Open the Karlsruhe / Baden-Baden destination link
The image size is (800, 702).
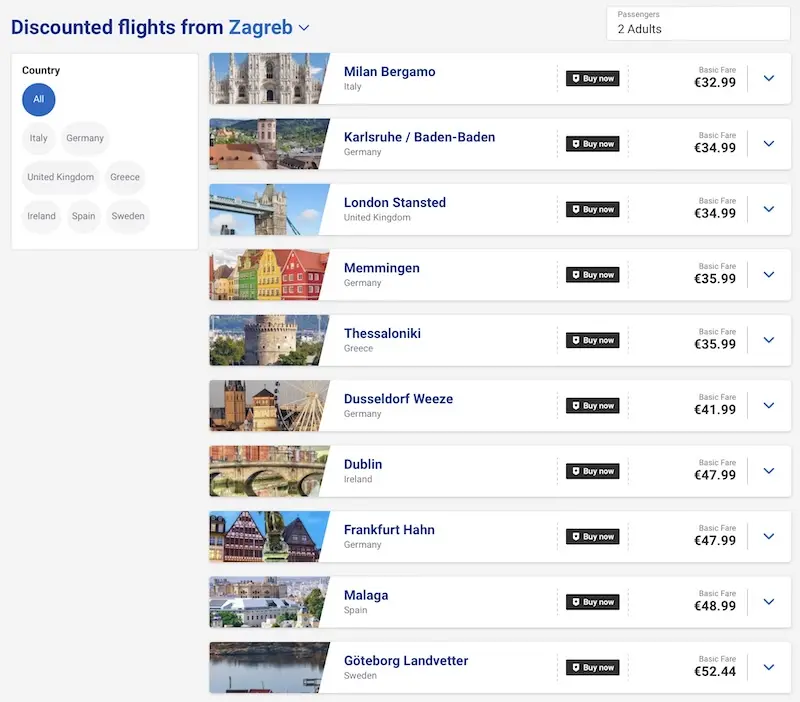(419, 137)
